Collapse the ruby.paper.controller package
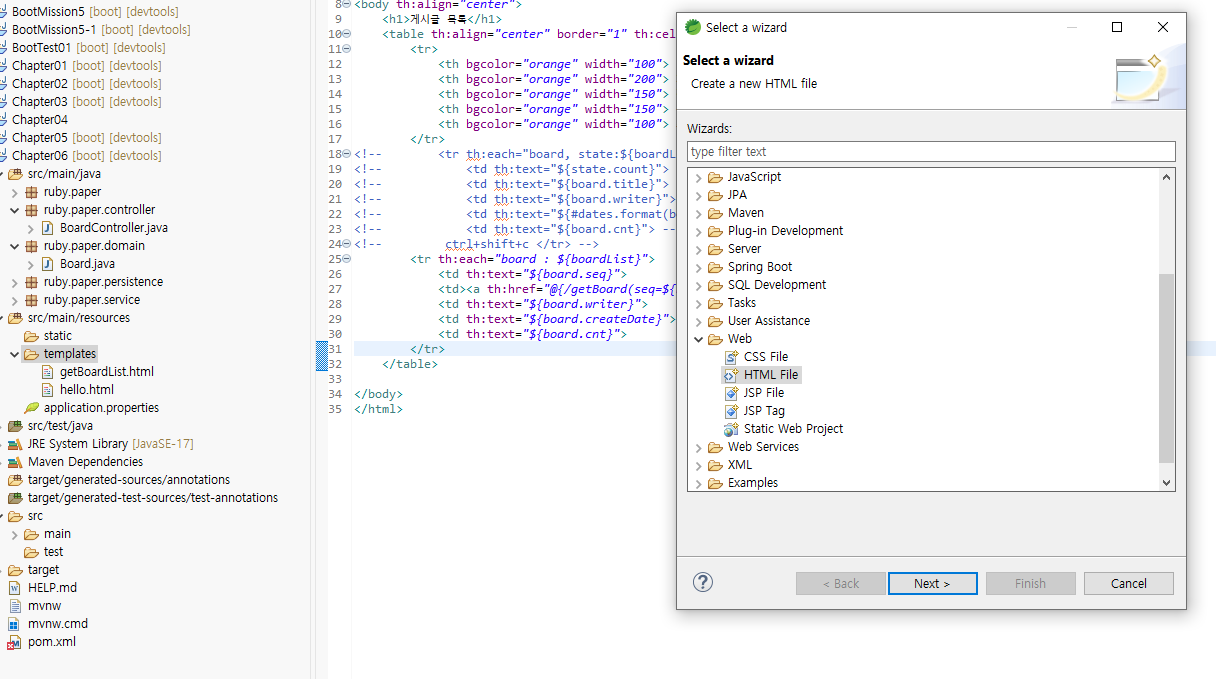 (x=14, y=210)
